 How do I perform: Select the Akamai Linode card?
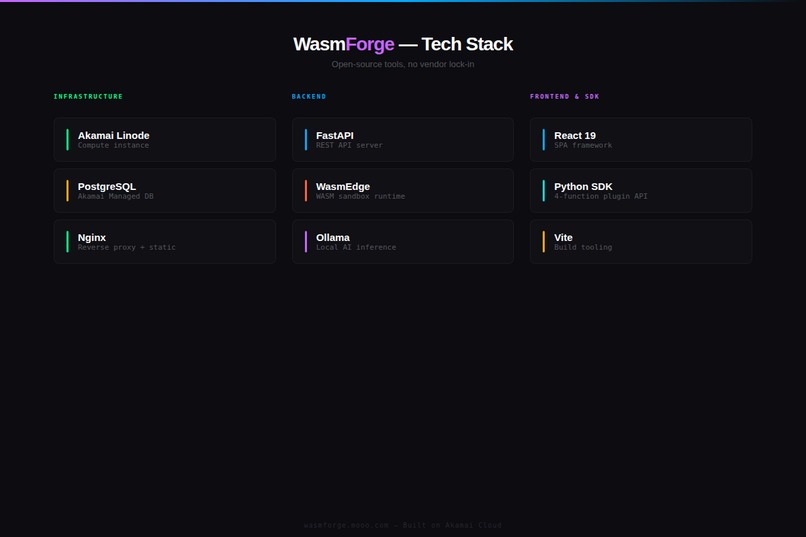tap(164, 139)
